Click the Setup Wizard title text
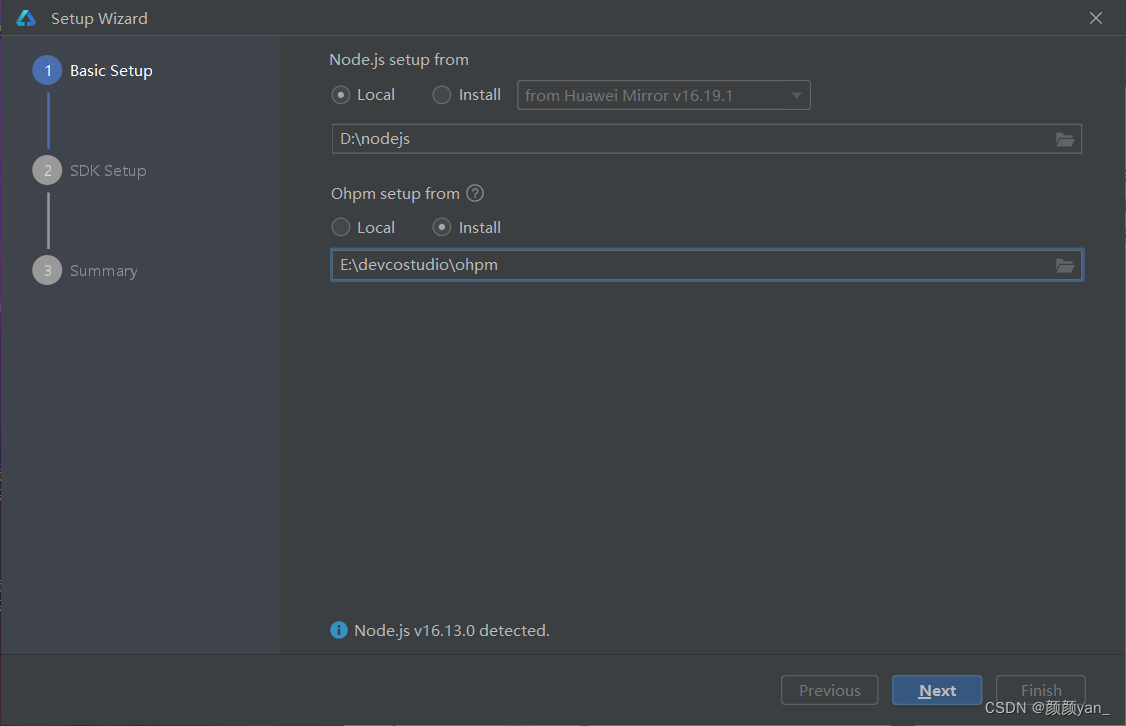The image size is (1126, 726). pos(99,19)
